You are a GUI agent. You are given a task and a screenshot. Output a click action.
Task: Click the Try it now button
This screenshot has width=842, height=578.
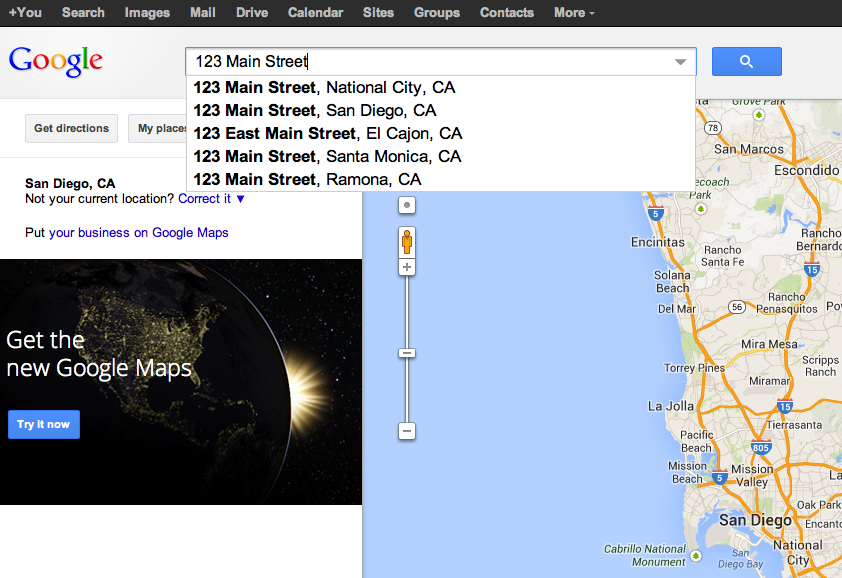(44, 424)
